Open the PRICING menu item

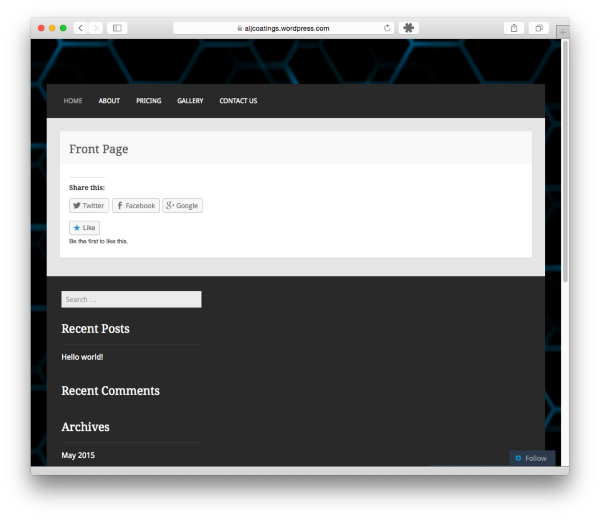point(149,101)
